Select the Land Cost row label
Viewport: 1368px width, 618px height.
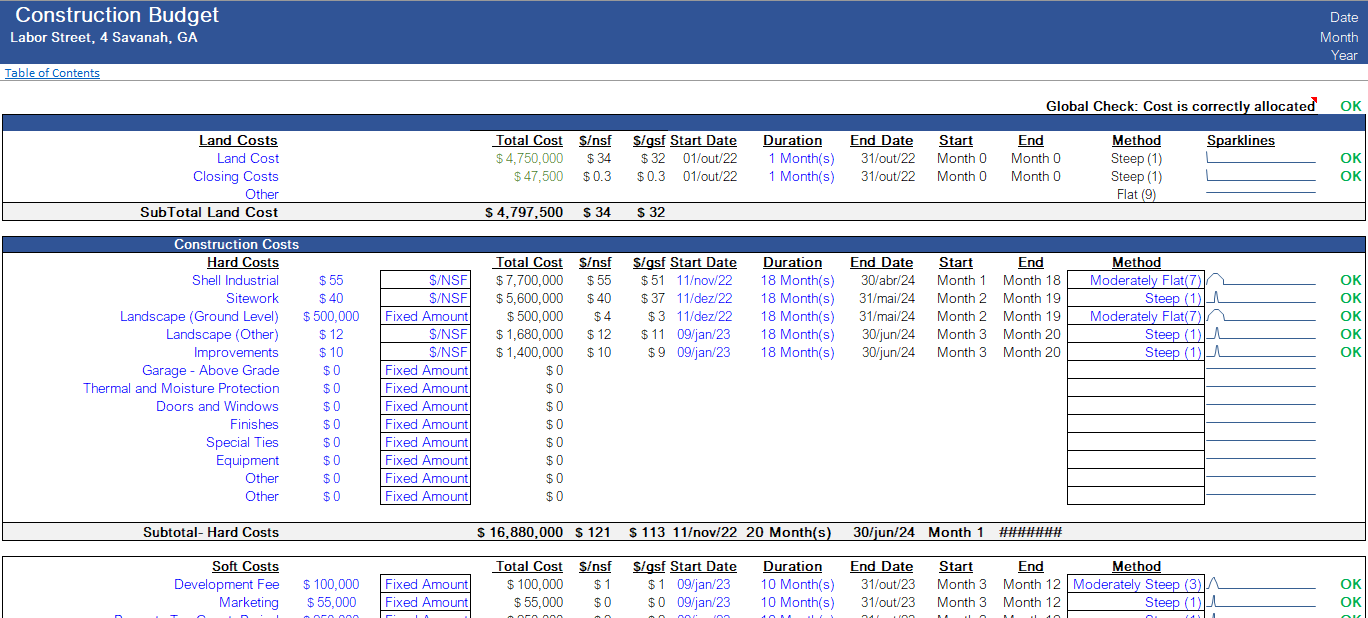pos(248,159)
